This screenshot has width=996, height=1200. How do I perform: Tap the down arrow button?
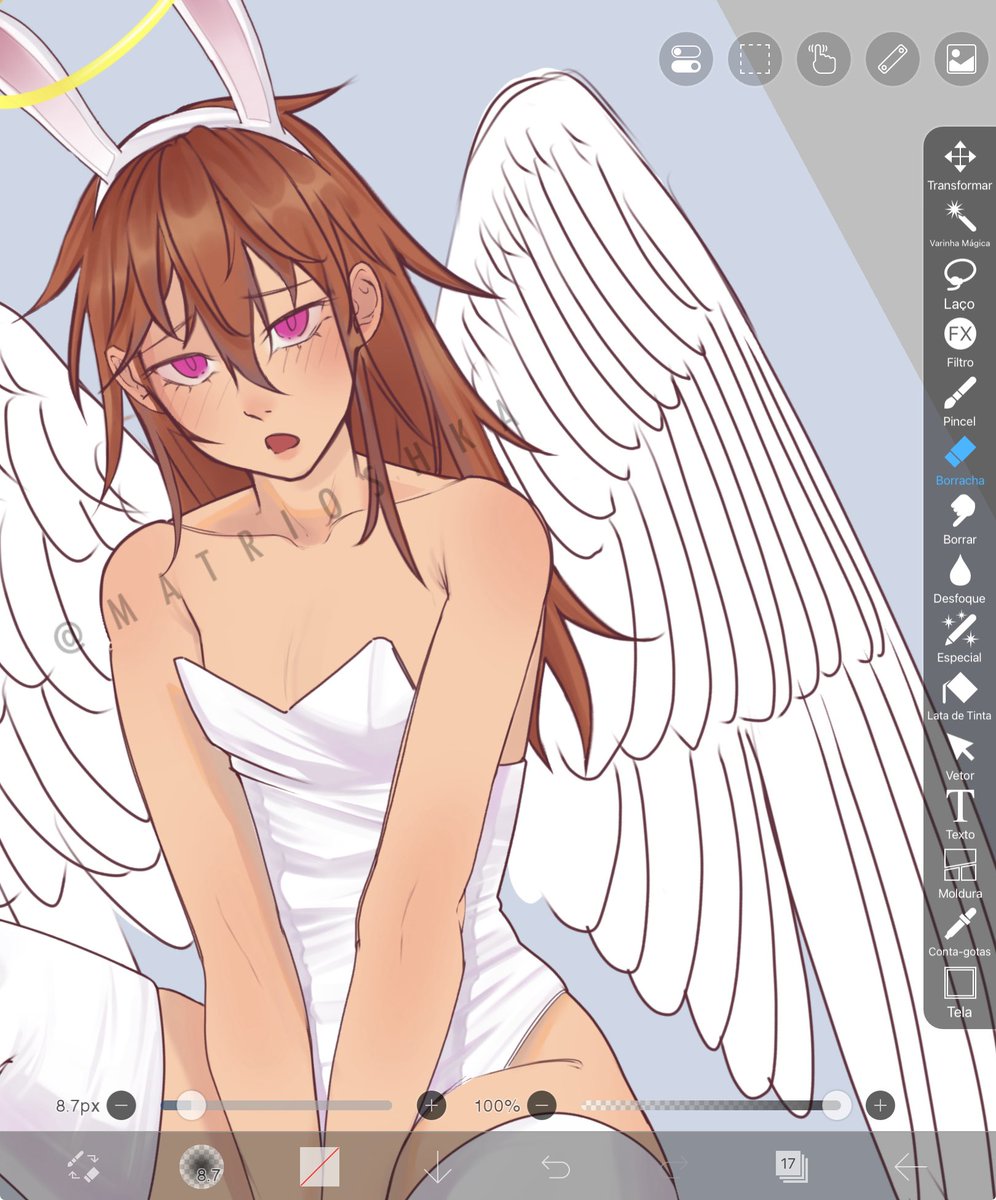438,1166
